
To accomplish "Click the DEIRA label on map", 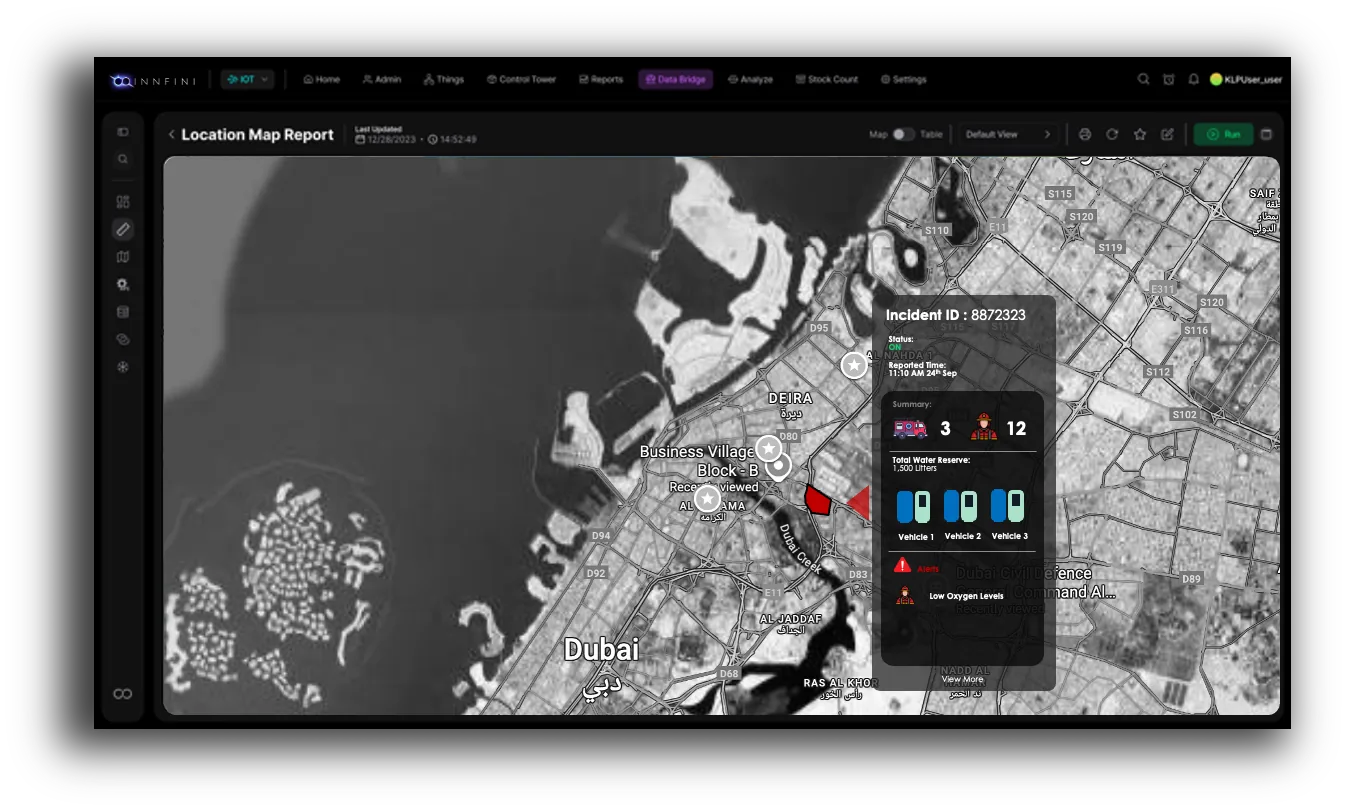I will (x=790, y=398).
